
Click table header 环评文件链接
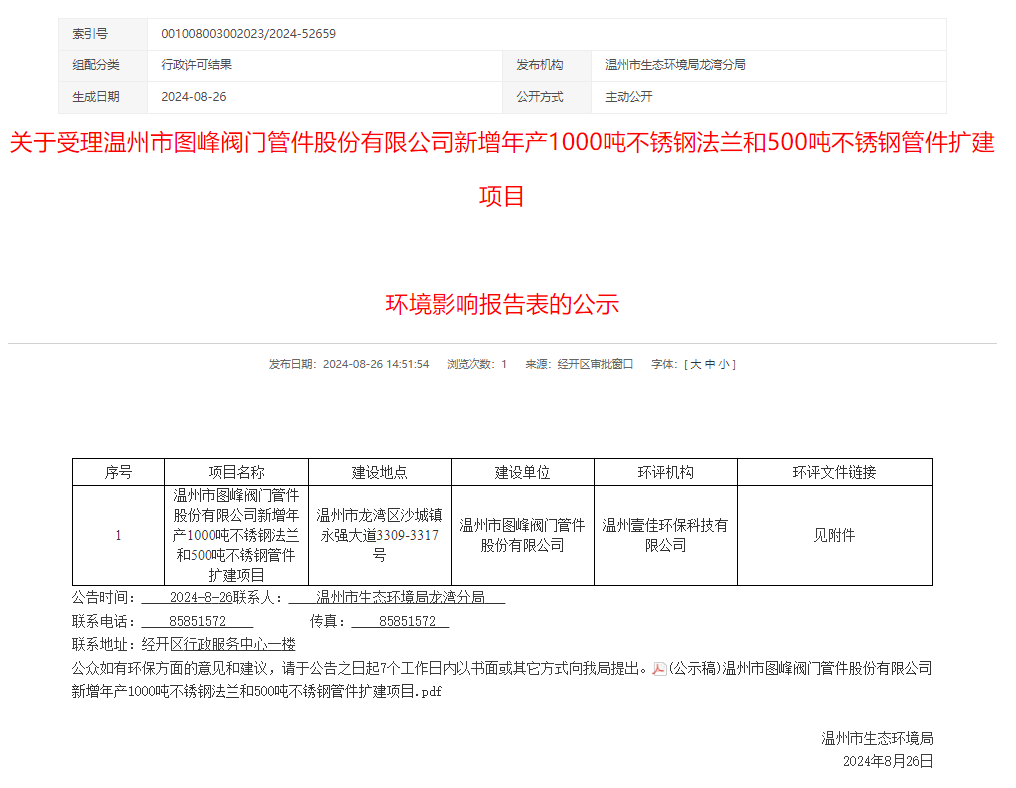835,472
